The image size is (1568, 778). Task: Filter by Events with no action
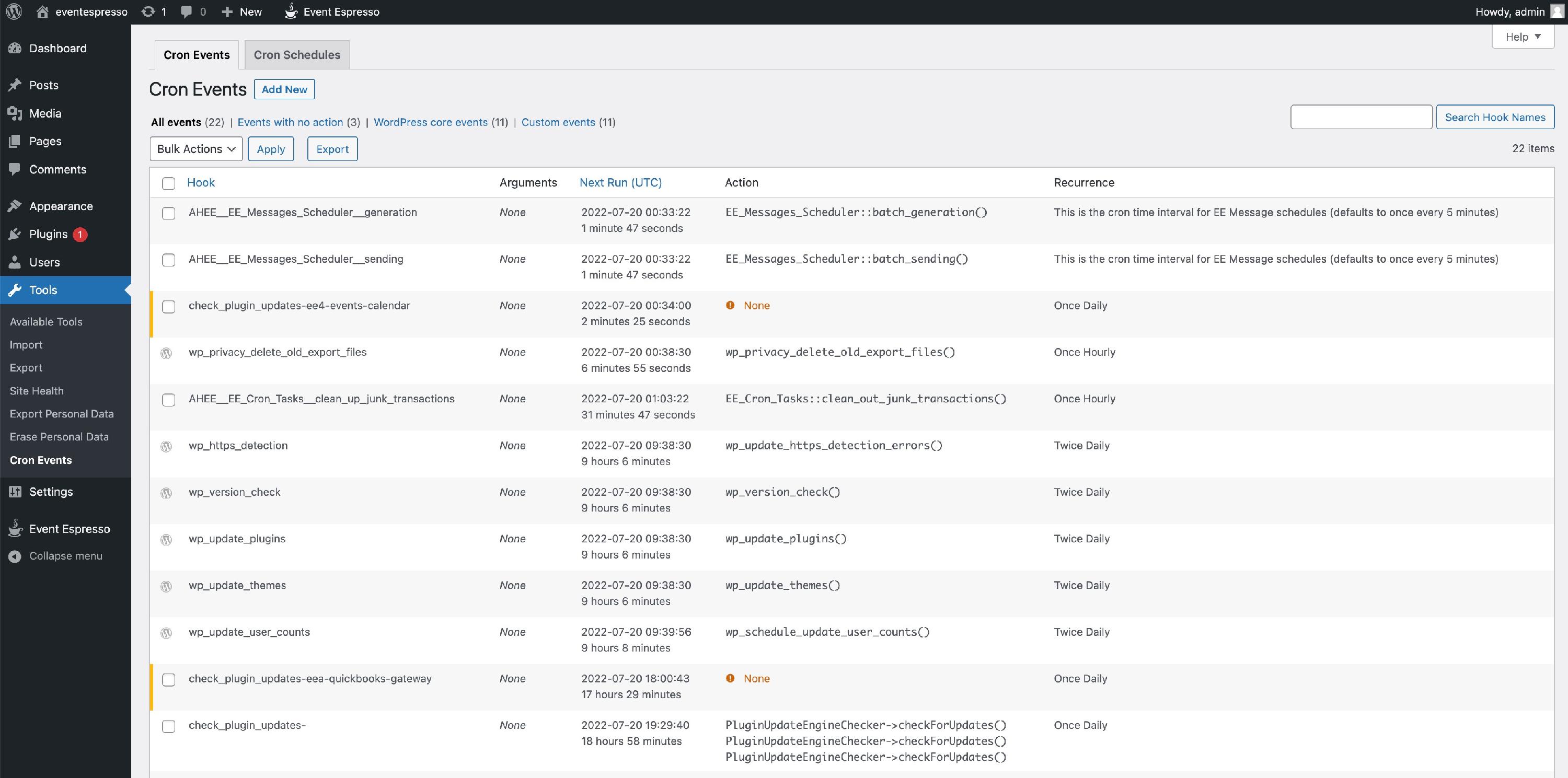[290, 122]
